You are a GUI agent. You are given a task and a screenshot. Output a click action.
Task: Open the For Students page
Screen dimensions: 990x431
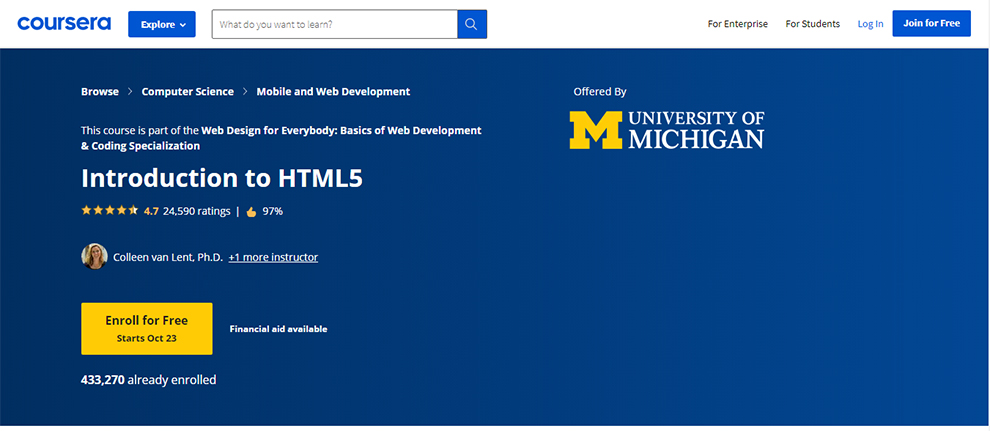[x=813, y=24]
